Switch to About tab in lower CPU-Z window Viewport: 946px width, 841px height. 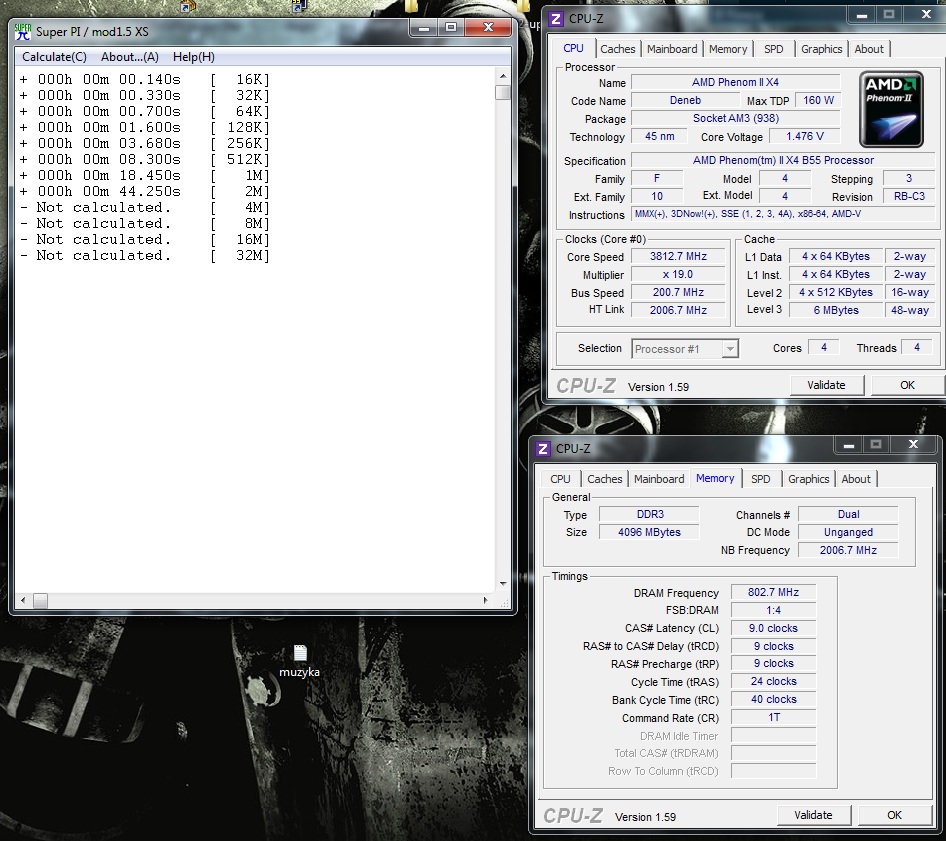856,479
